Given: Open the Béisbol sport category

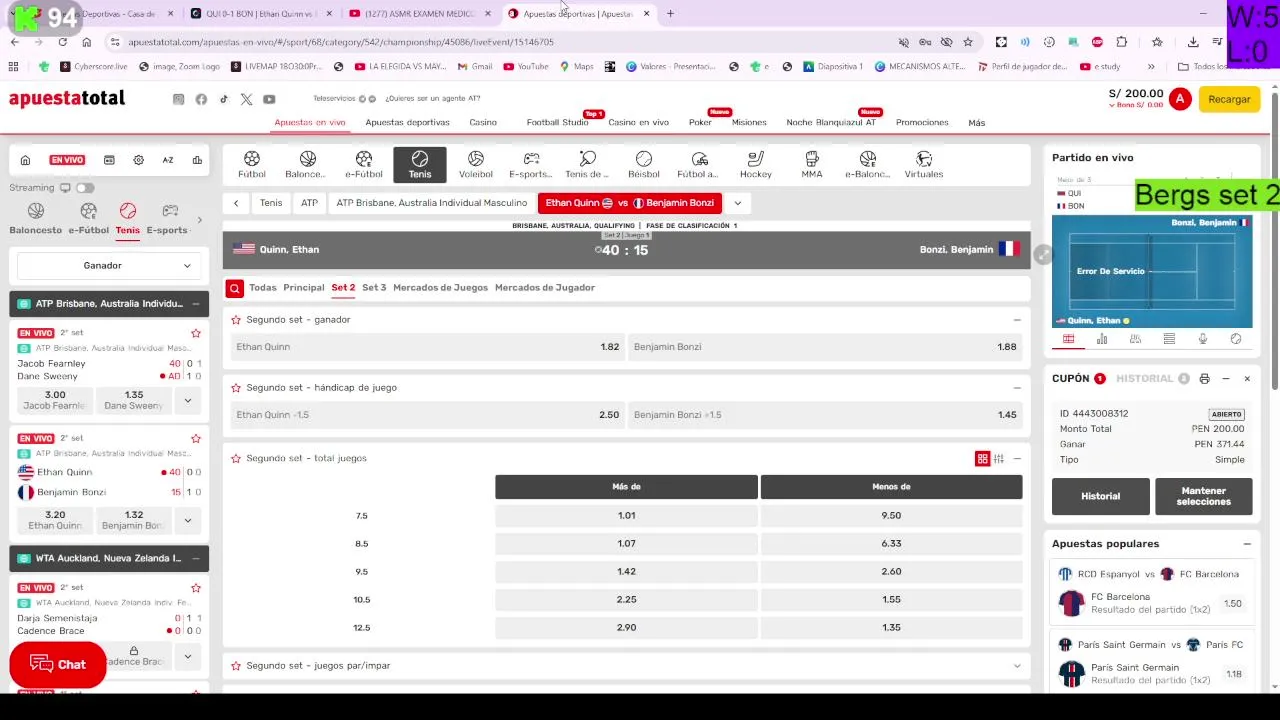Looking at the screenshot, I should 644,164.
